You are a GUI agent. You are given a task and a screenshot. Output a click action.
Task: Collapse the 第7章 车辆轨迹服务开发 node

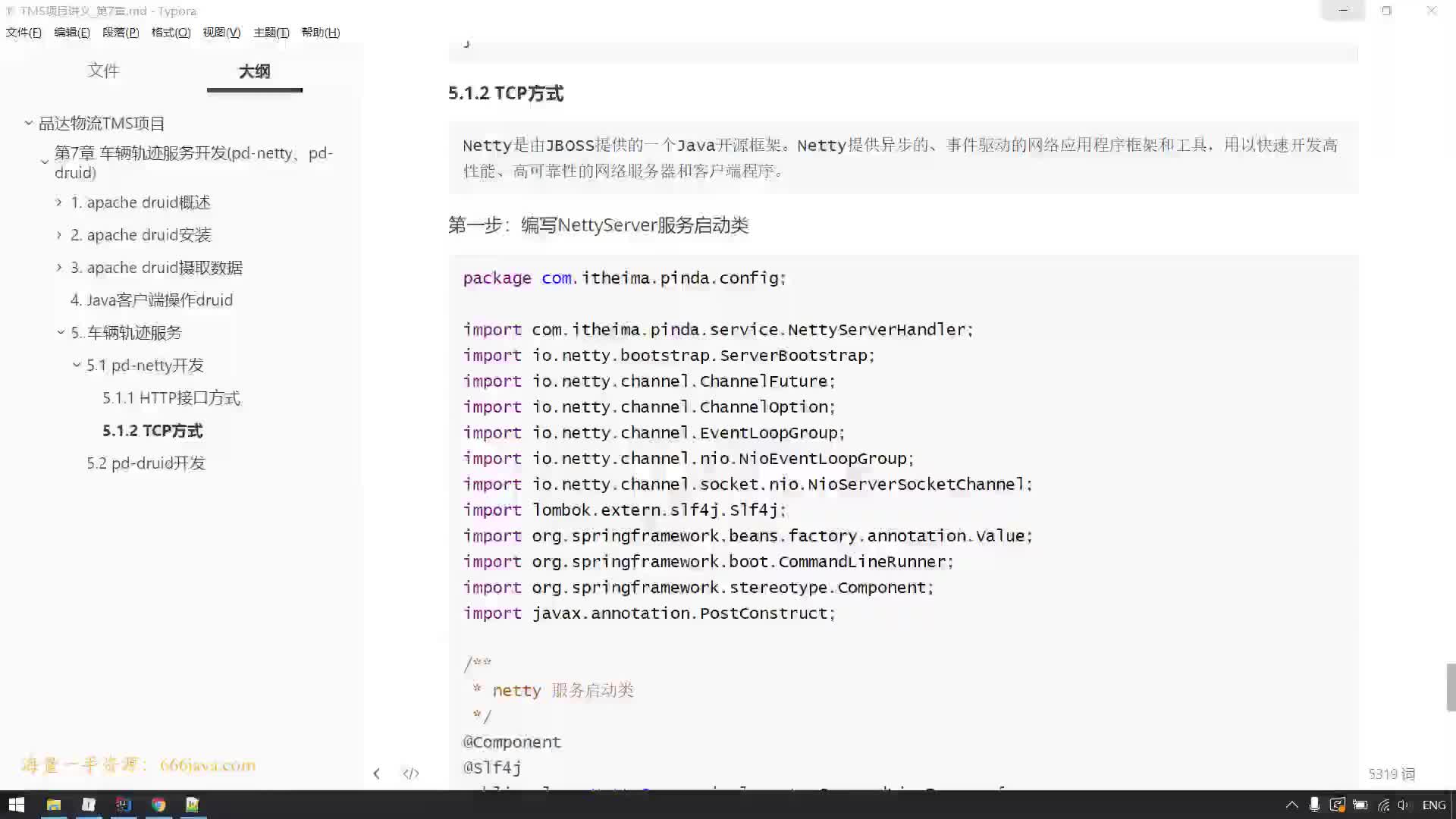44,162
